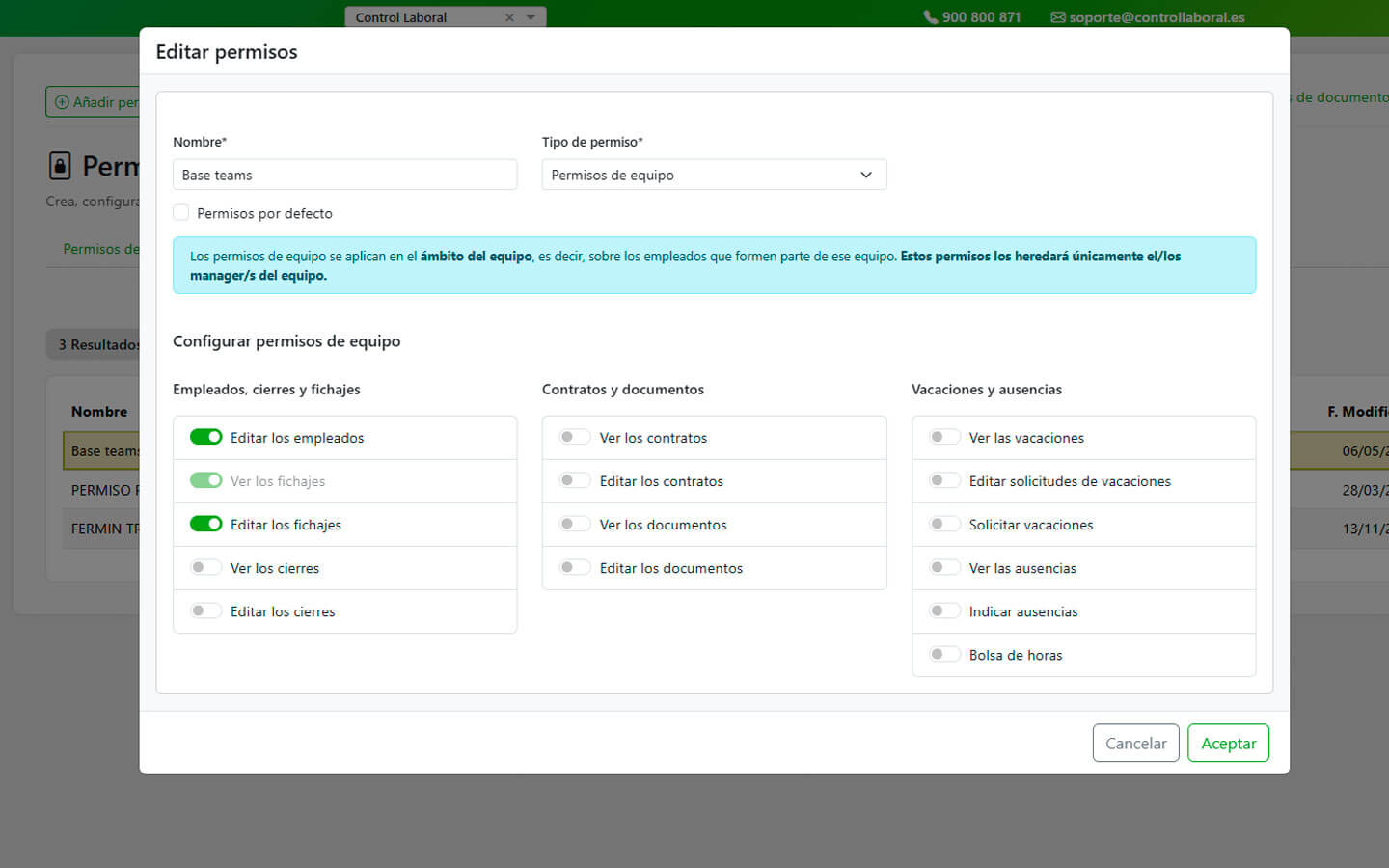1389x868 pixels.
Task: Click the plus icon on the Añadir button
Action: click(62, 102)
